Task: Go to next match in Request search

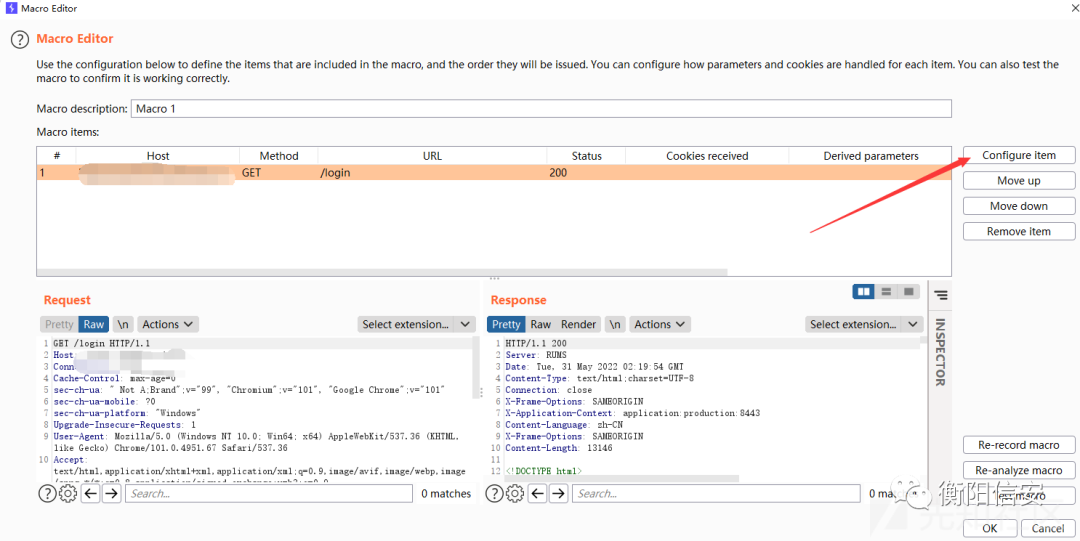Action: coord(111,493)
